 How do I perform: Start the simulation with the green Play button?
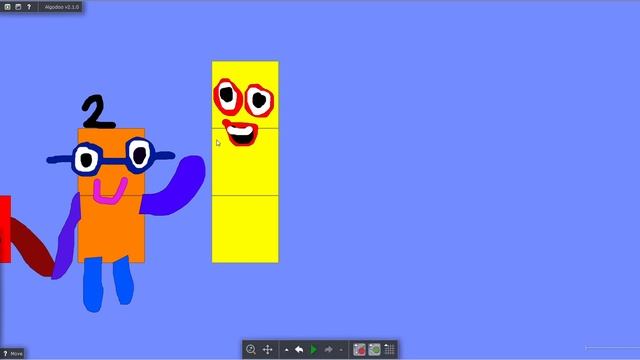point(313,349)
